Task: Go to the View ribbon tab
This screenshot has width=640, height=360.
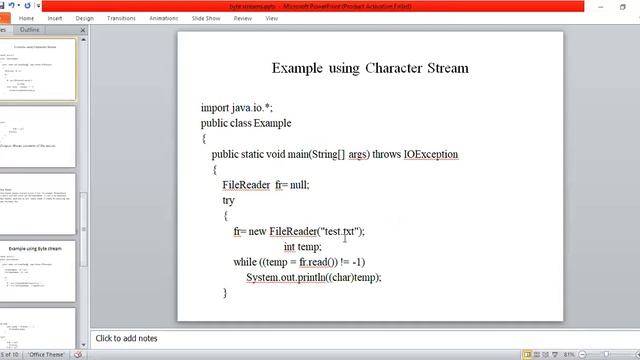Action: (271, 18)
